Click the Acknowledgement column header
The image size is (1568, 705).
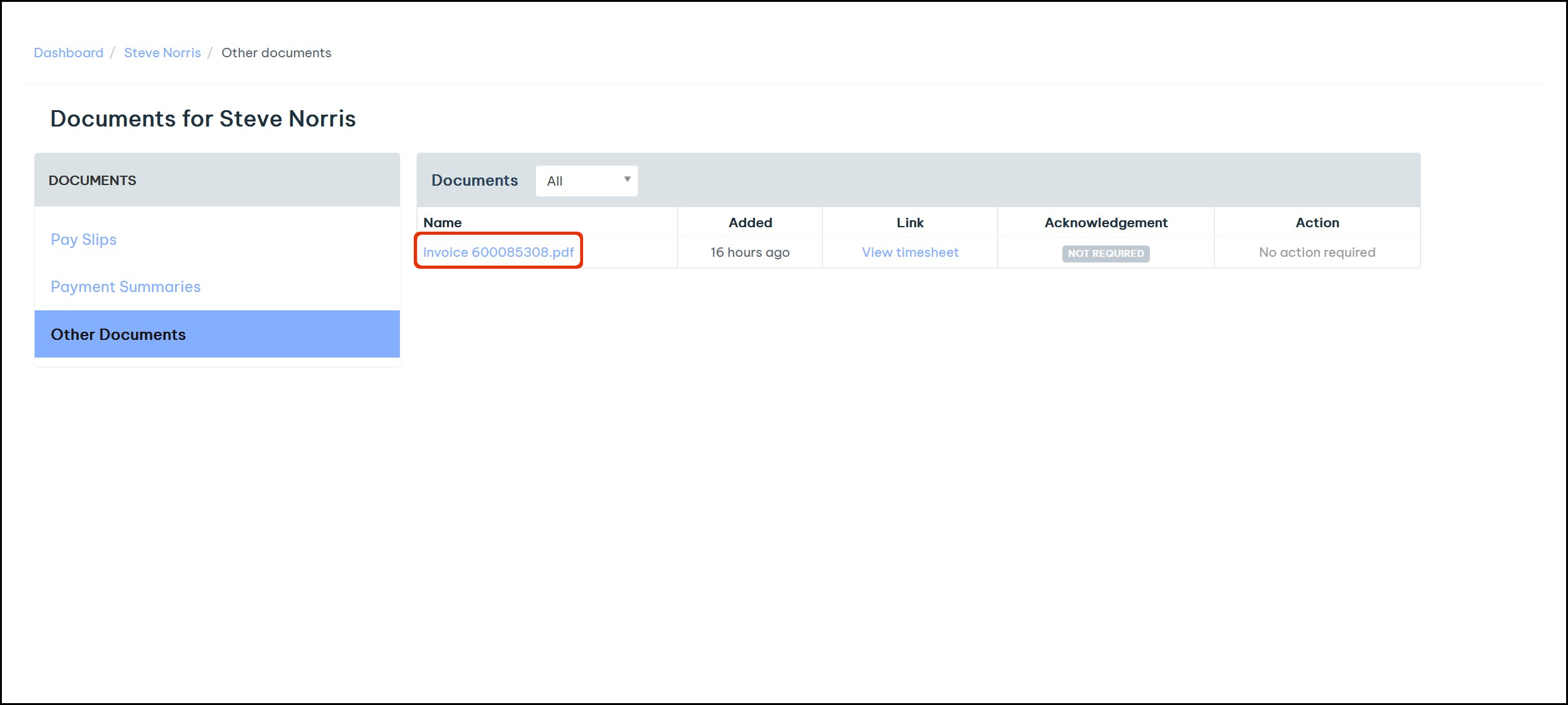(x=1105, y=222)
